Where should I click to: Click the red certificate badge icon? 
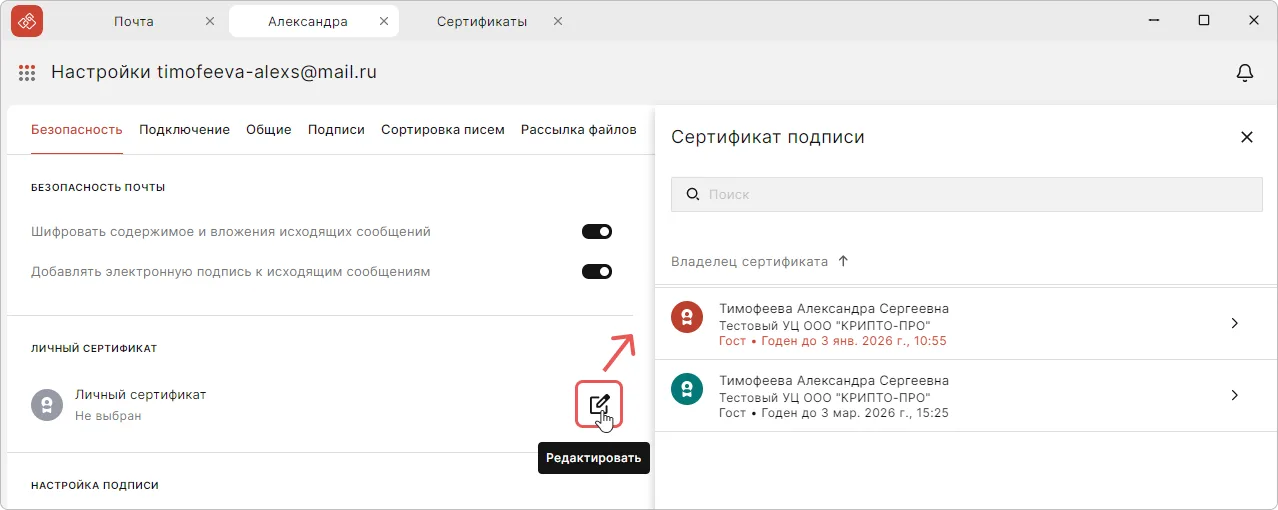(x=687, y=317)
